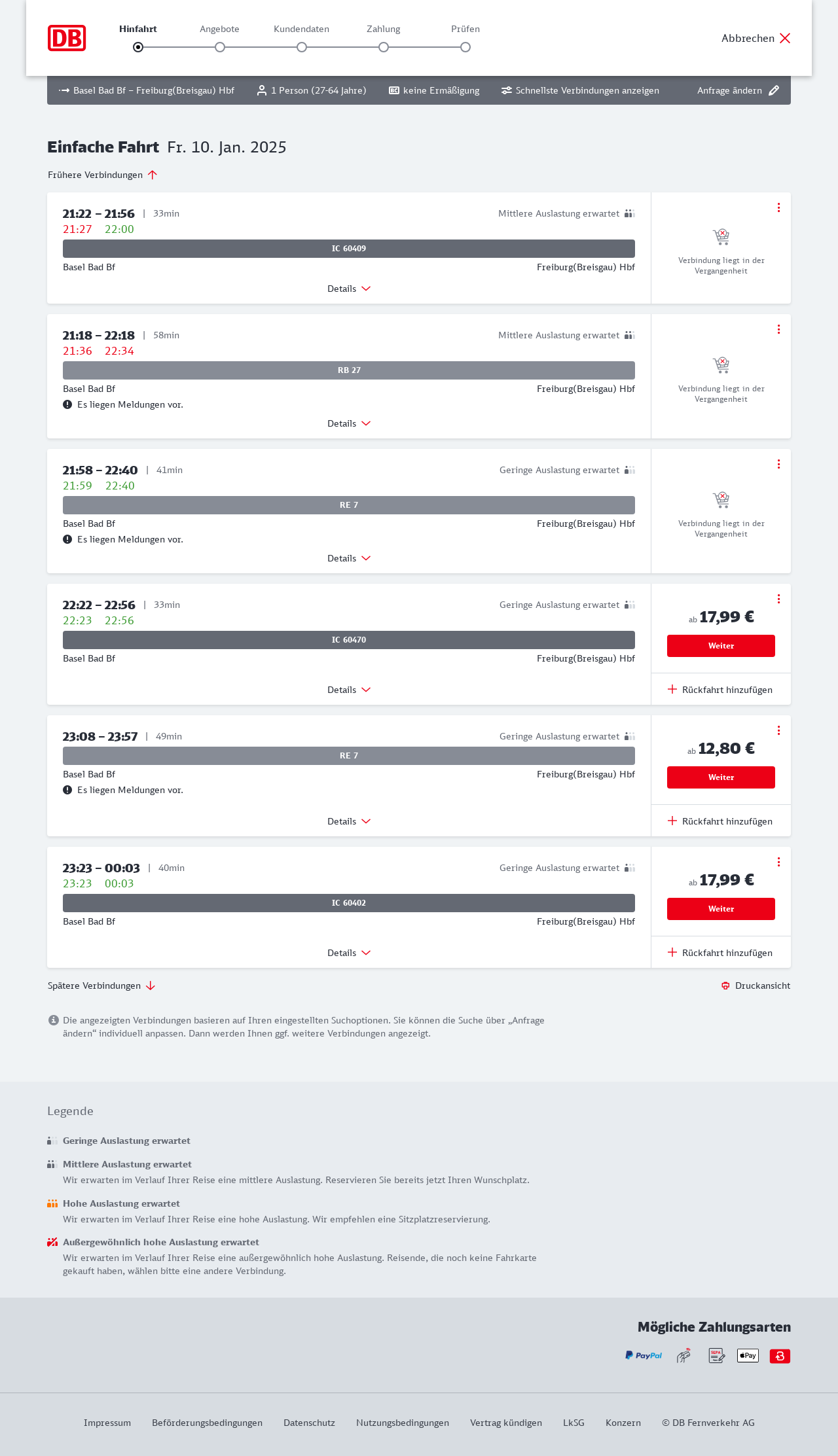Click Weiter for the 12,80 € fare
Screen dimensions: 838x1456
[721, 777]
